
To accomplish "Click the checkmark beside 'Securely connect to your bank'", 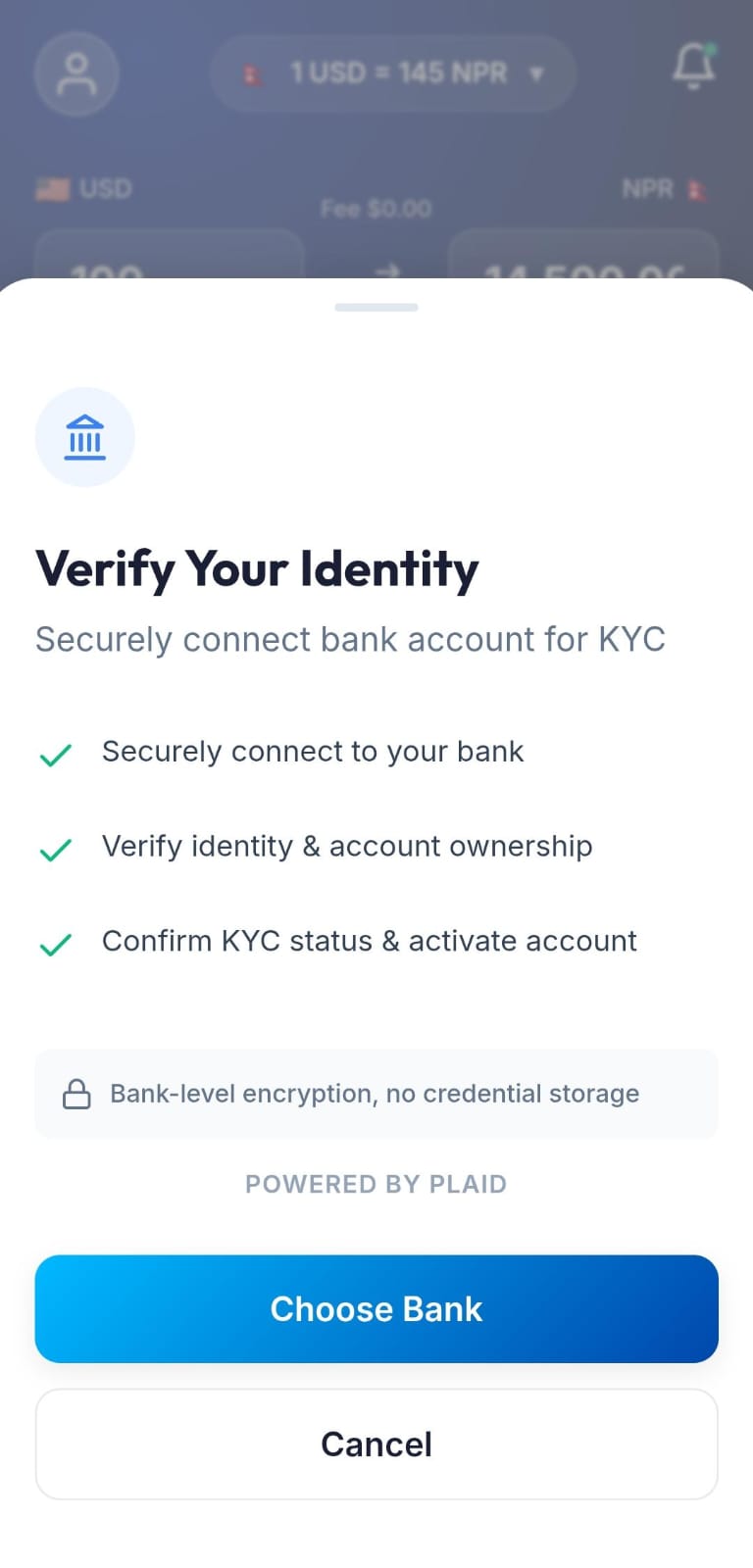I will click(x=56, y=754).
